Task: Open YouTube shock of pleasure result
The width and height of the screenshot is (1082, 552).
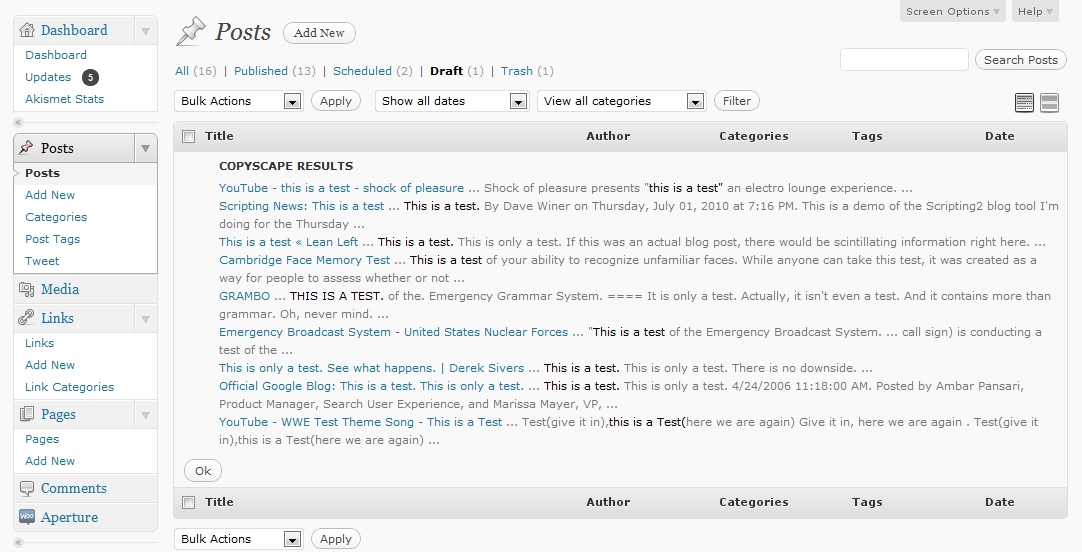Action: (x=342, y=188)
